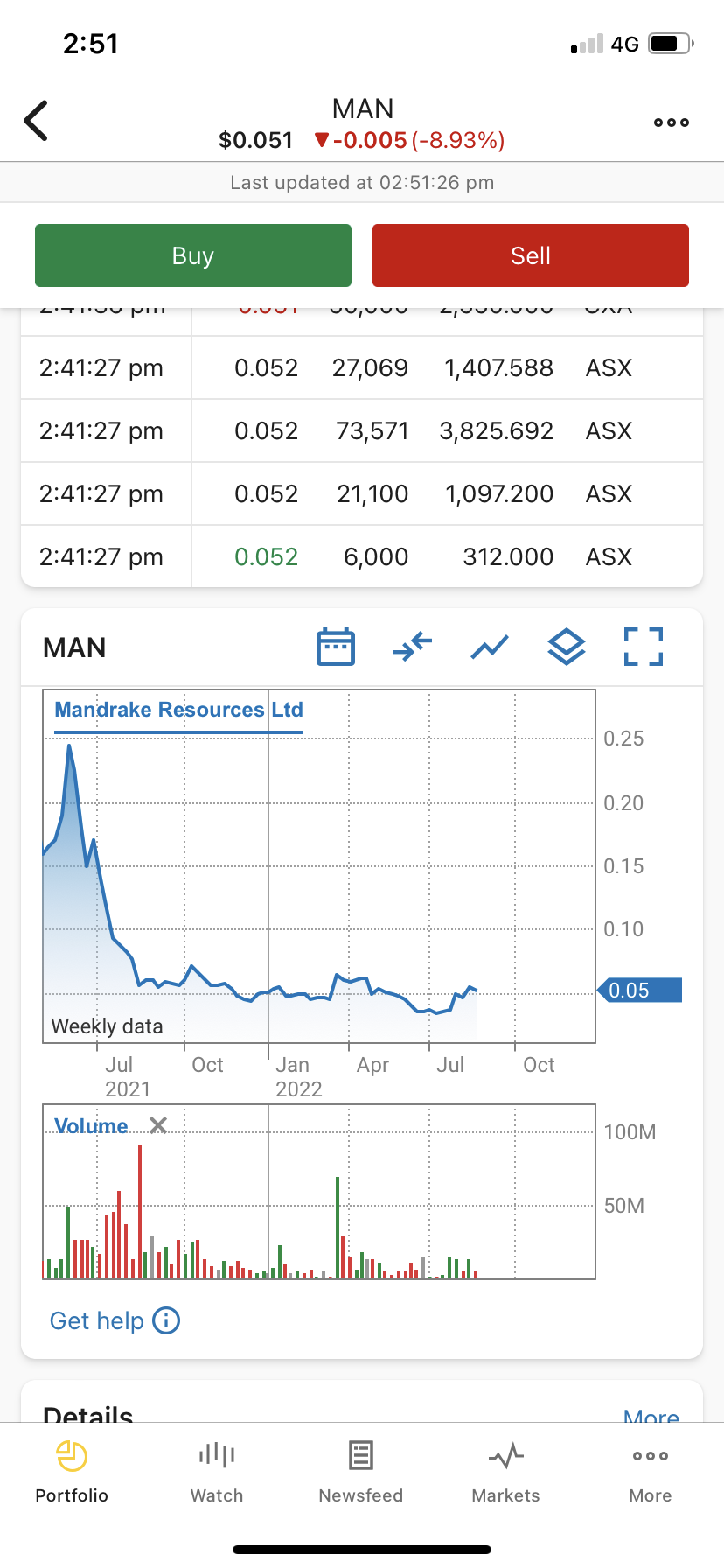Tap the green 0.052 price cell
Screen dimensions: 724x1568
(x=267, y=557)
